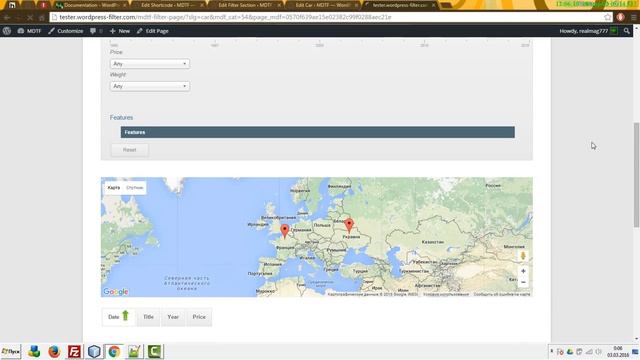640x360 pixels.
Task: Sort results by Title
Action: (148, 317)
